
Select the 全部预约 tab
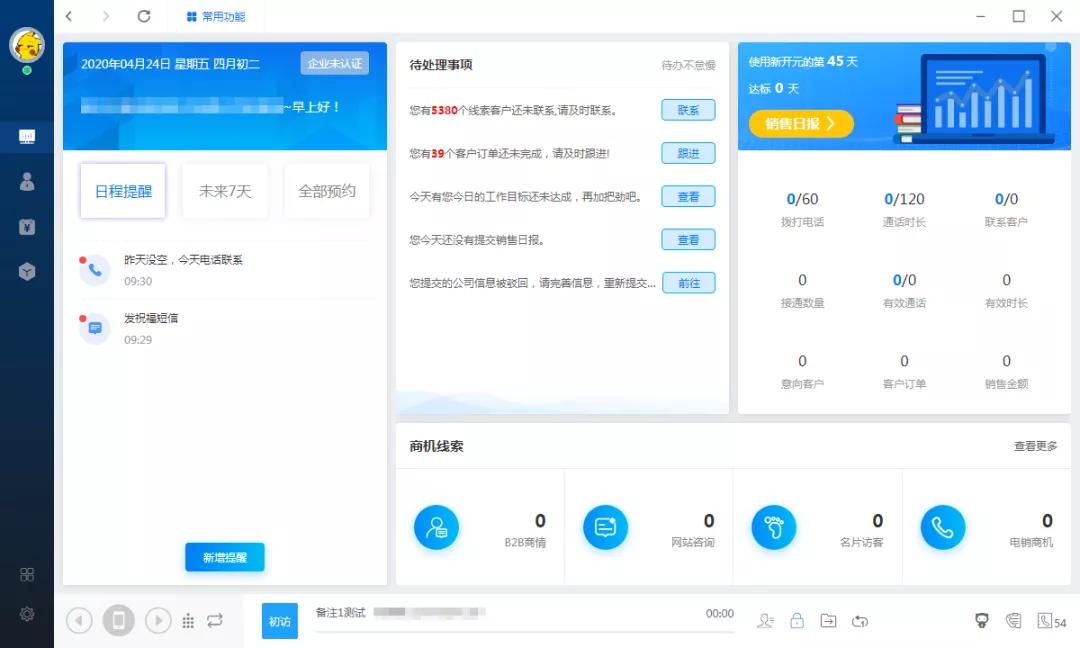pos(327,191)
